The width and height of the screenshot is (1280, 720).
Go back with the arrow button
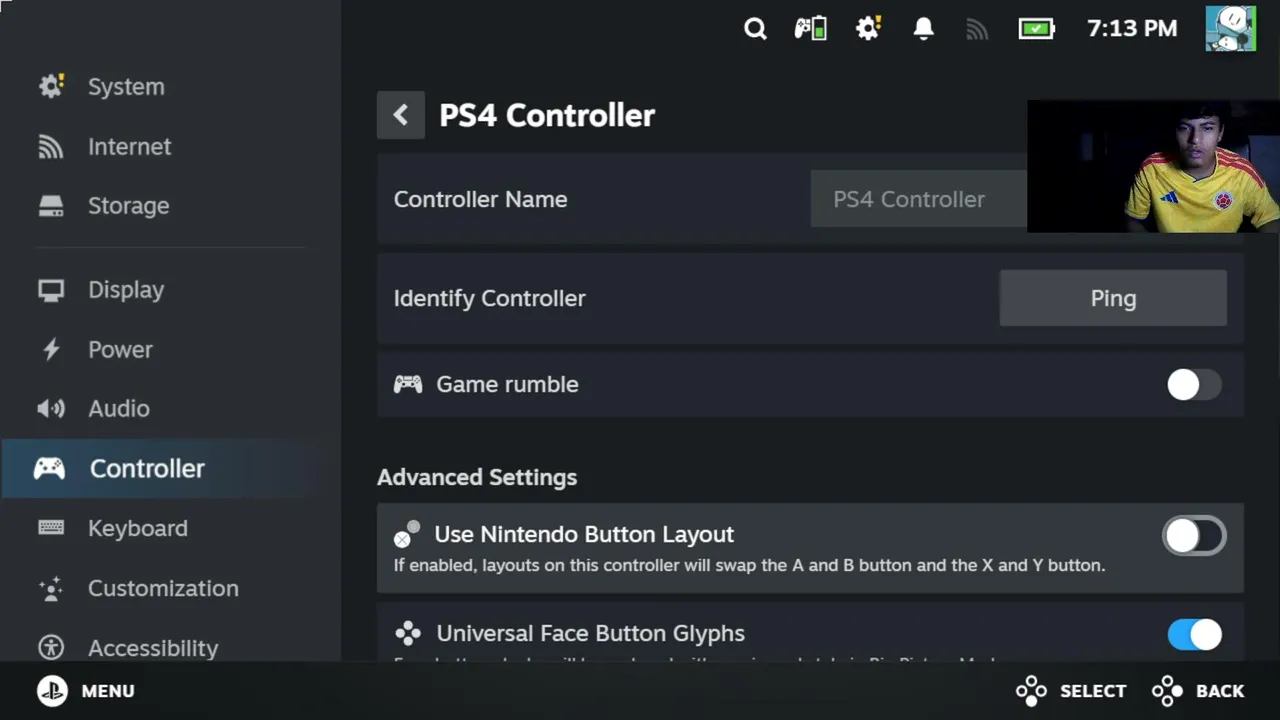401,115
